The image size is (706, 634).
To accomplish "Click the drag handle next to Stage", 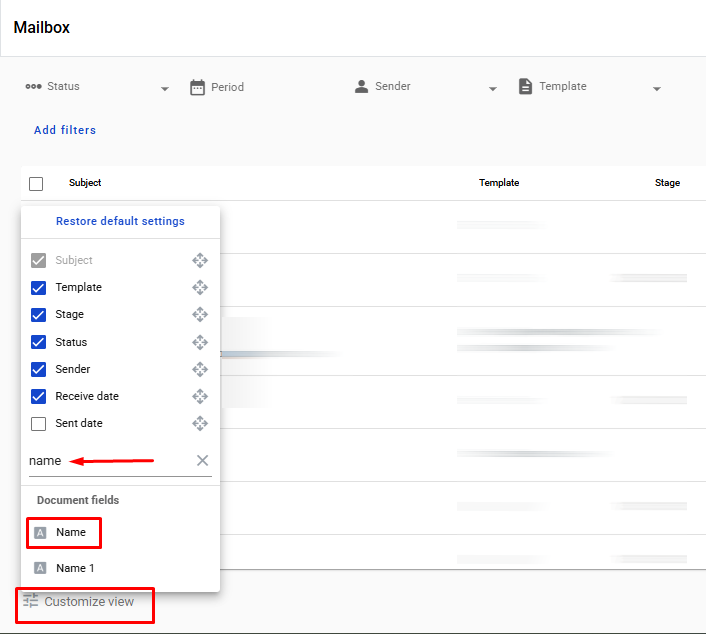I will pos(200,314).
